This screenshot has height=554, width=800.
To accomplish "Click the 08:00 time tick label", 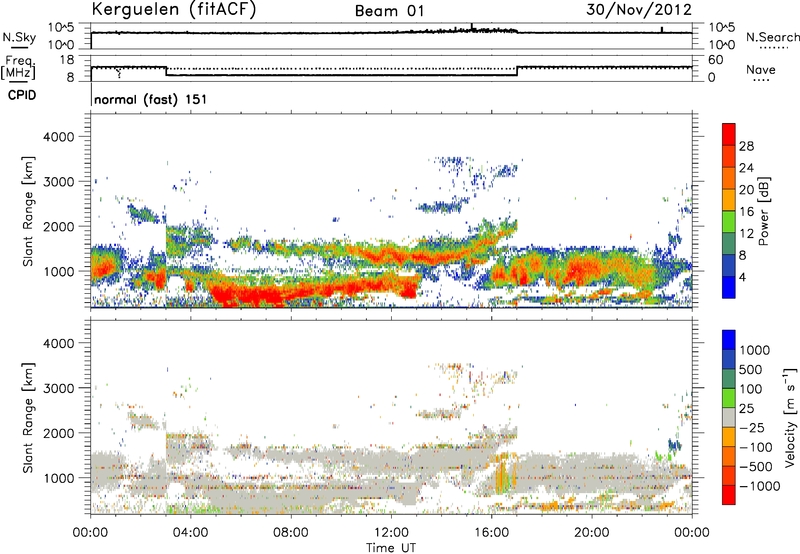I will (291, 533).
